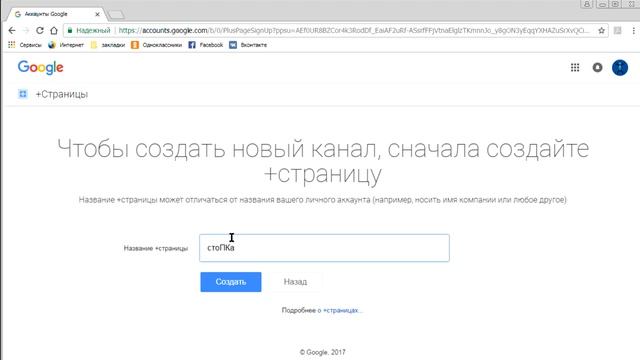This screenshot has width=640, height=360.
Task: Open the account profile avatar
Action: [620, 68]
